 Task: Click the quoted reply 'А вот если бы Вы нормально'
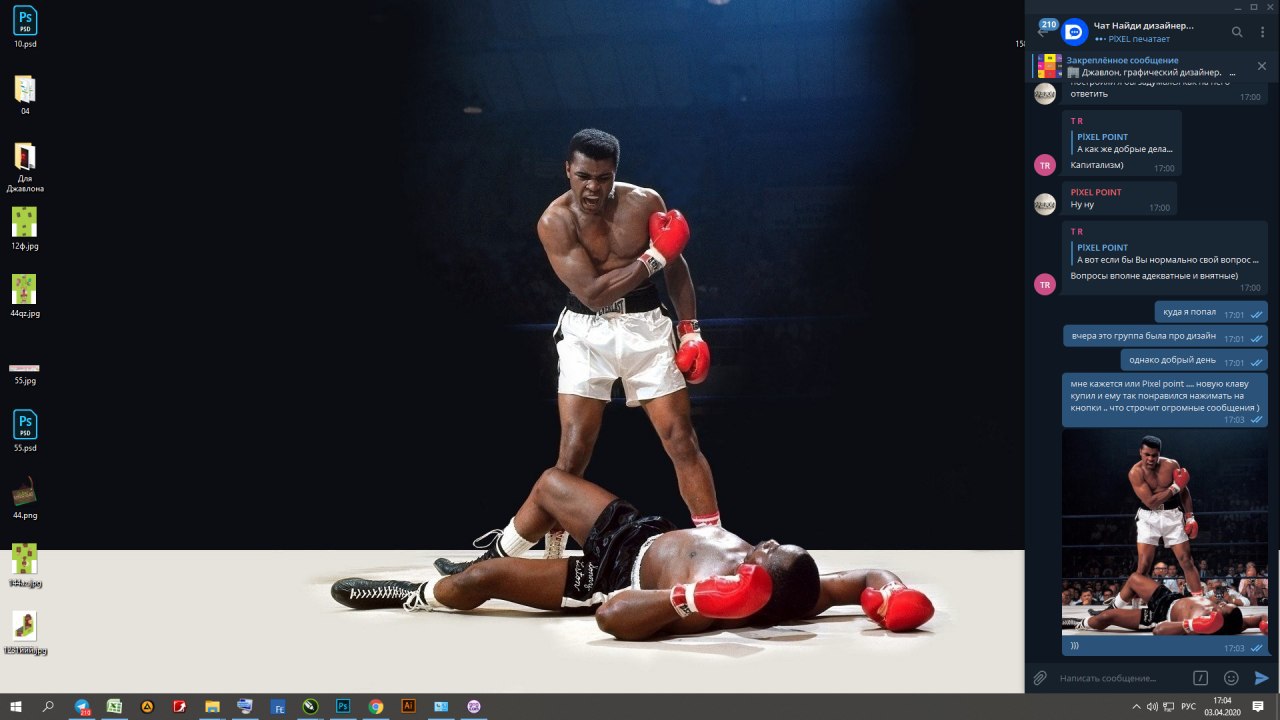1166,253
